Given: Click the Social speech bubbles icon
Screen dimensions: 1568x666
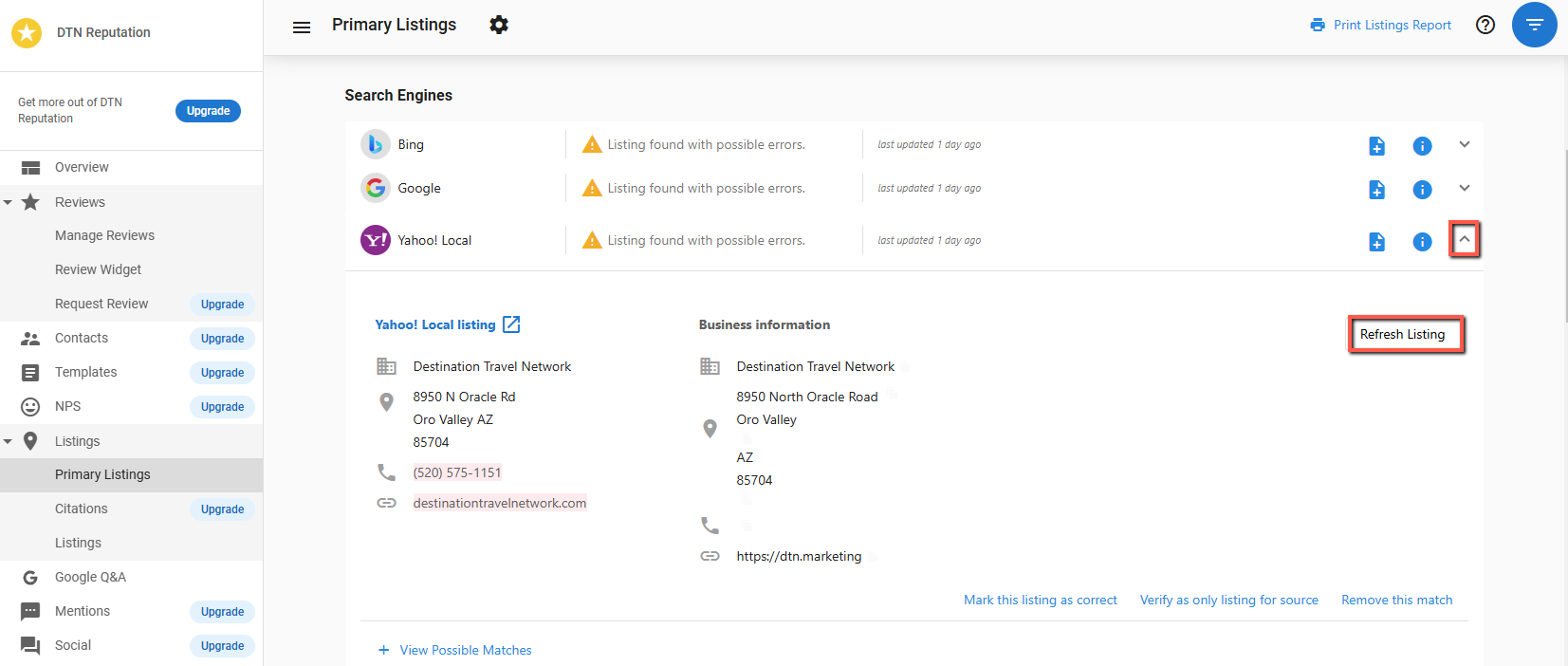Looking at the screenshot, I should (31, 646).
